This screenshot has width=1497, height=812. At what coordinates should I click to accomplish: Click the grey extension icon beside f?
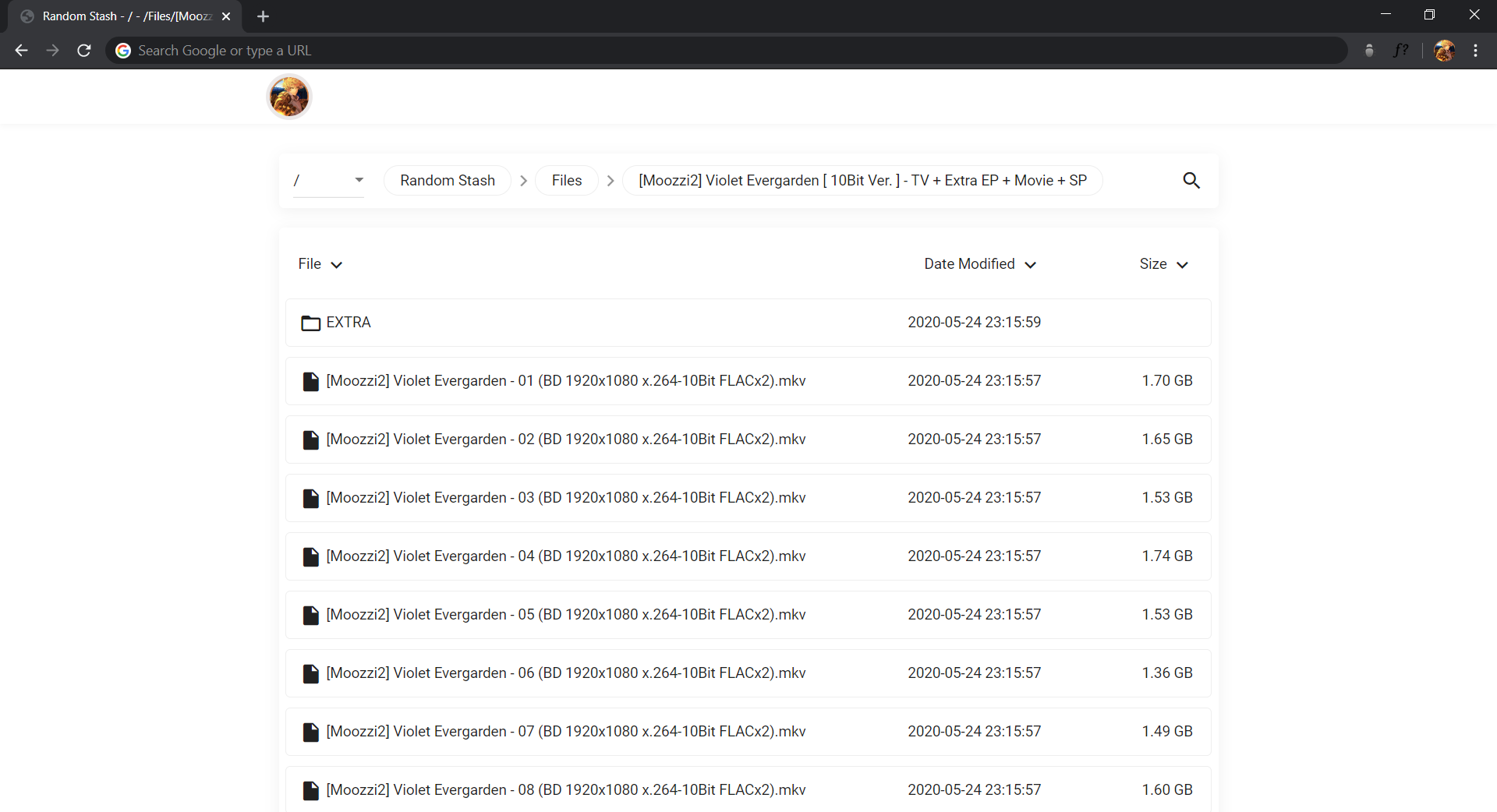pos(1369,51)
